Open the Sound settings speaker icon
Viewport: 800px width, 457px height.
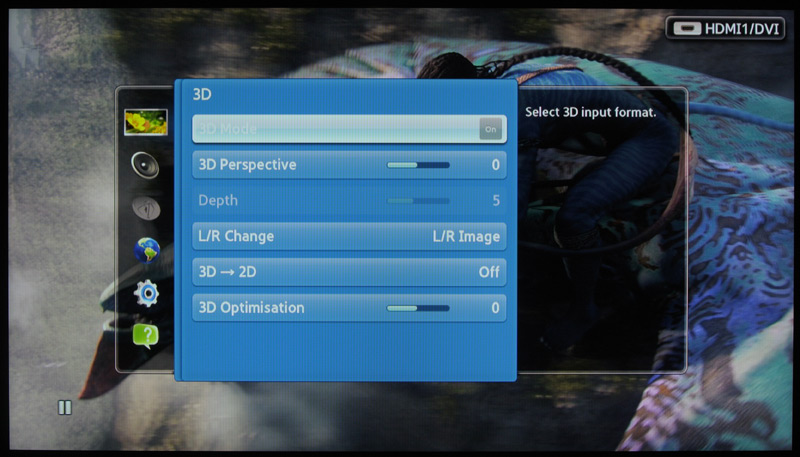[145, 165]
